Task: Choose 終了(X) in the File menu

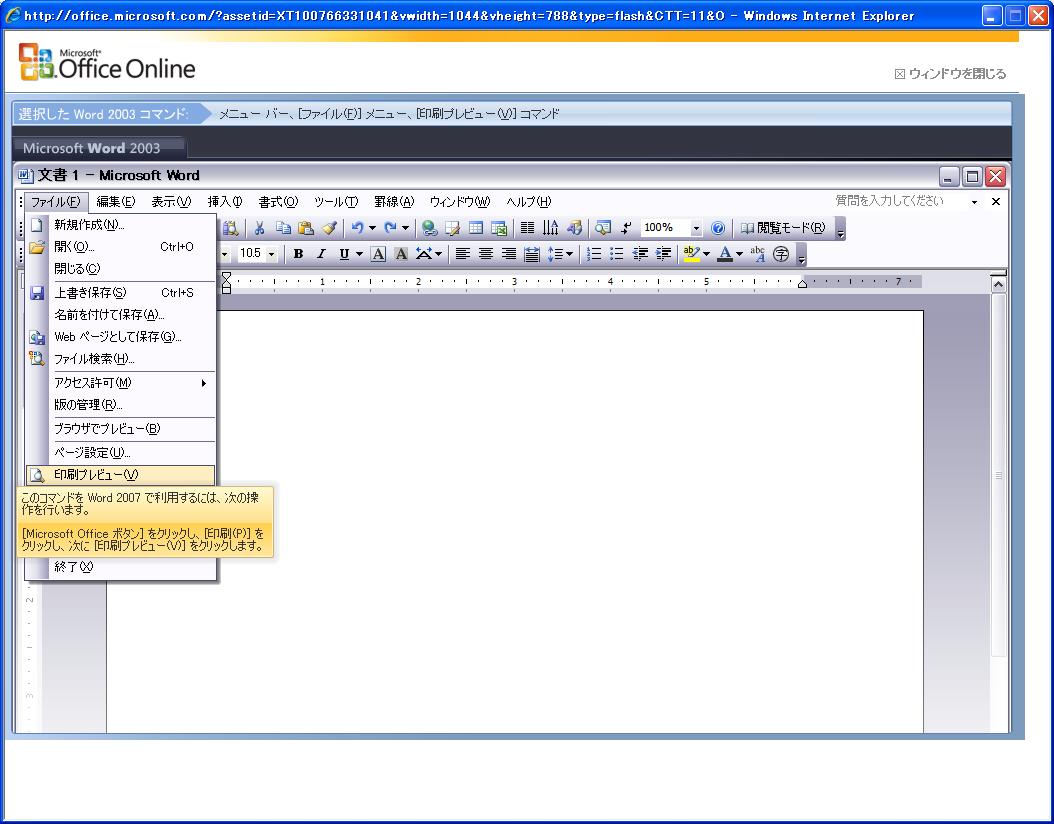Action: coord(121,567)
